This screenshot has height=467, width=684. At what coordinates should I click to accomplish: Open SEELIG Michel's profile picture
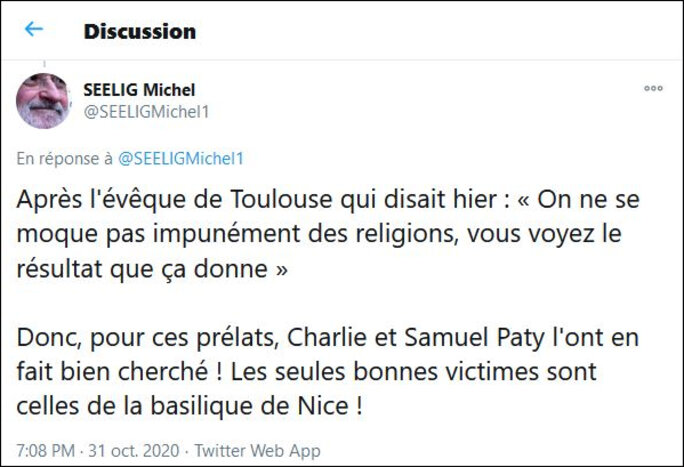tap(43, 100)
